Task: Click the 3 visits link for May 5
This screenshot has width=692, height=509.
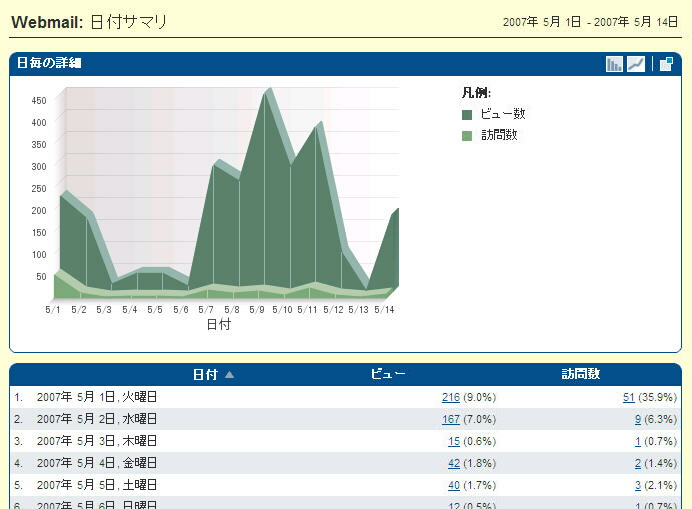Action: click(637, 485)
